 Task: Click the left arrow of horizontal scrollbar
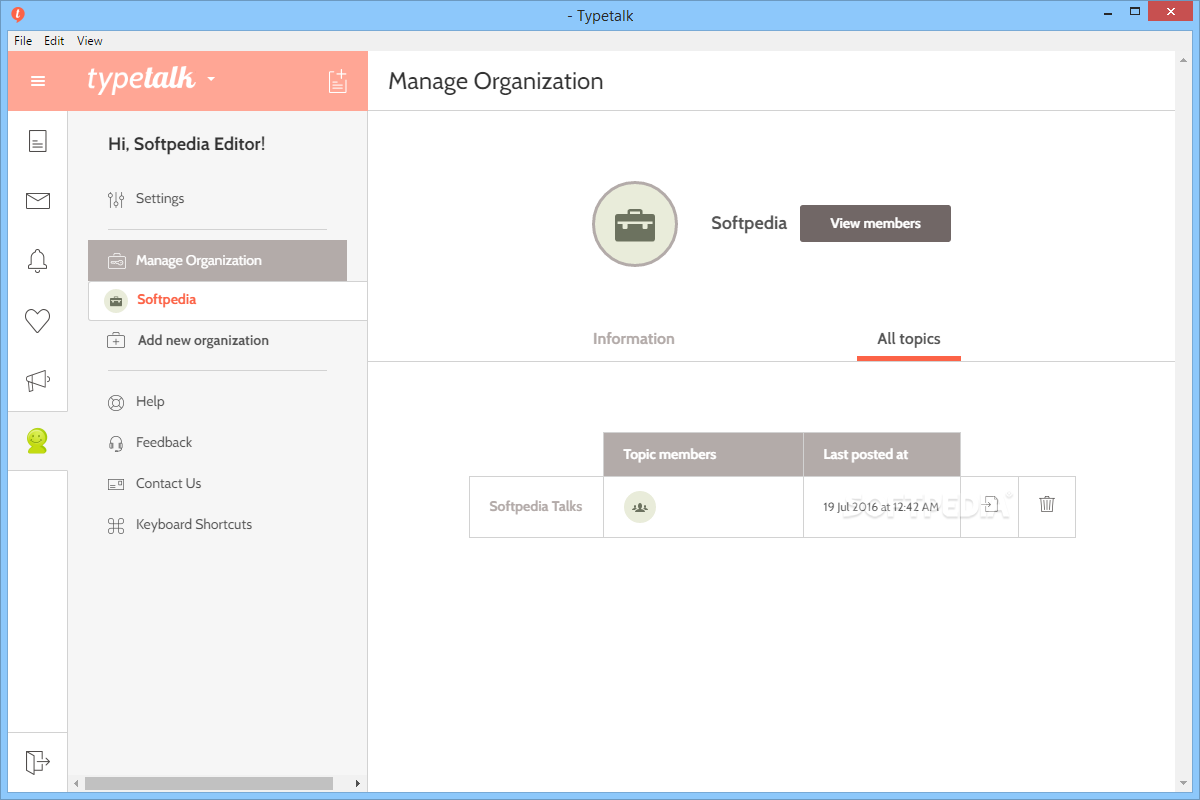(77, 783)
